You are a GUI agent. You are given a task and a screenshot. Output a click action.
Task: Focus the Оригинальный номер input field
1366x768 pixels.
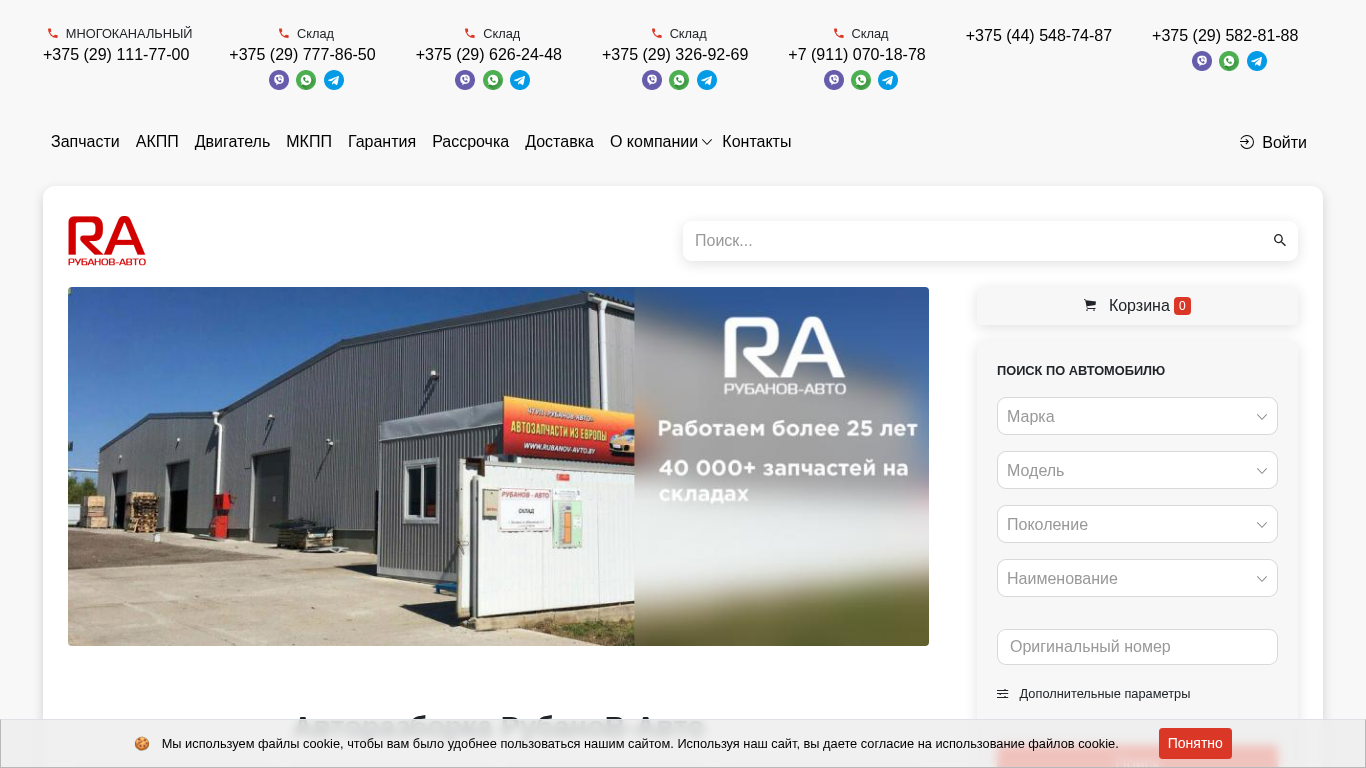tap(1137, 647)
